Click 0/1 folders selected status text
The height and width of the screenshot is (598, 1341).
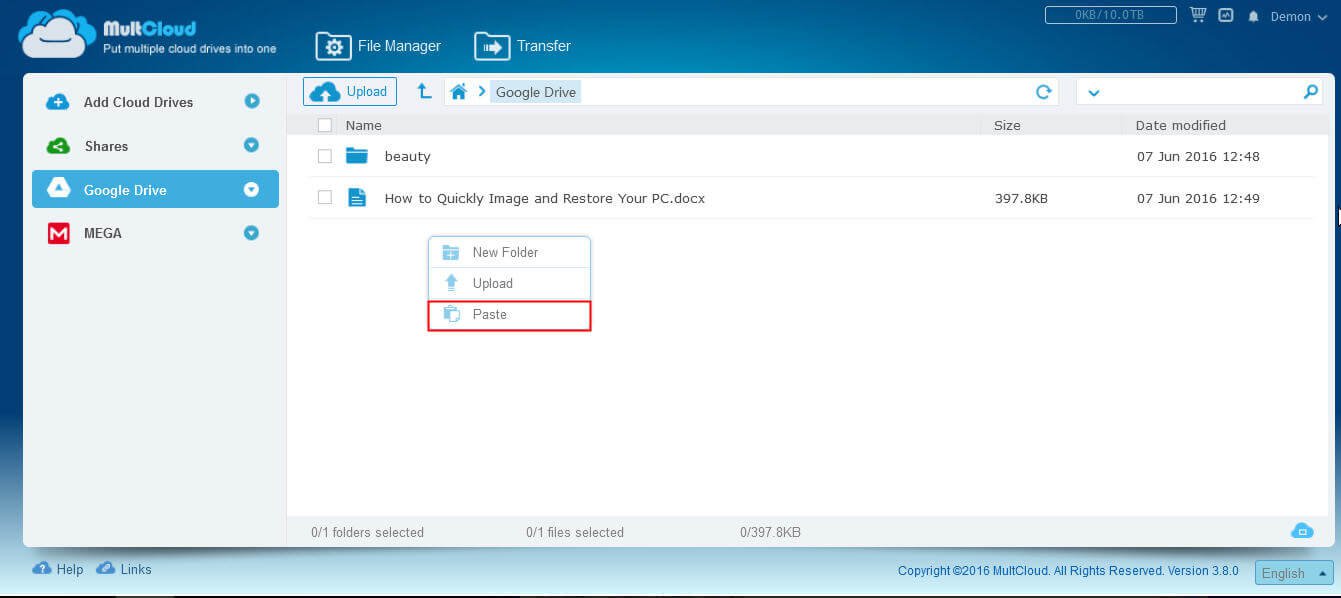coord(367,532)
